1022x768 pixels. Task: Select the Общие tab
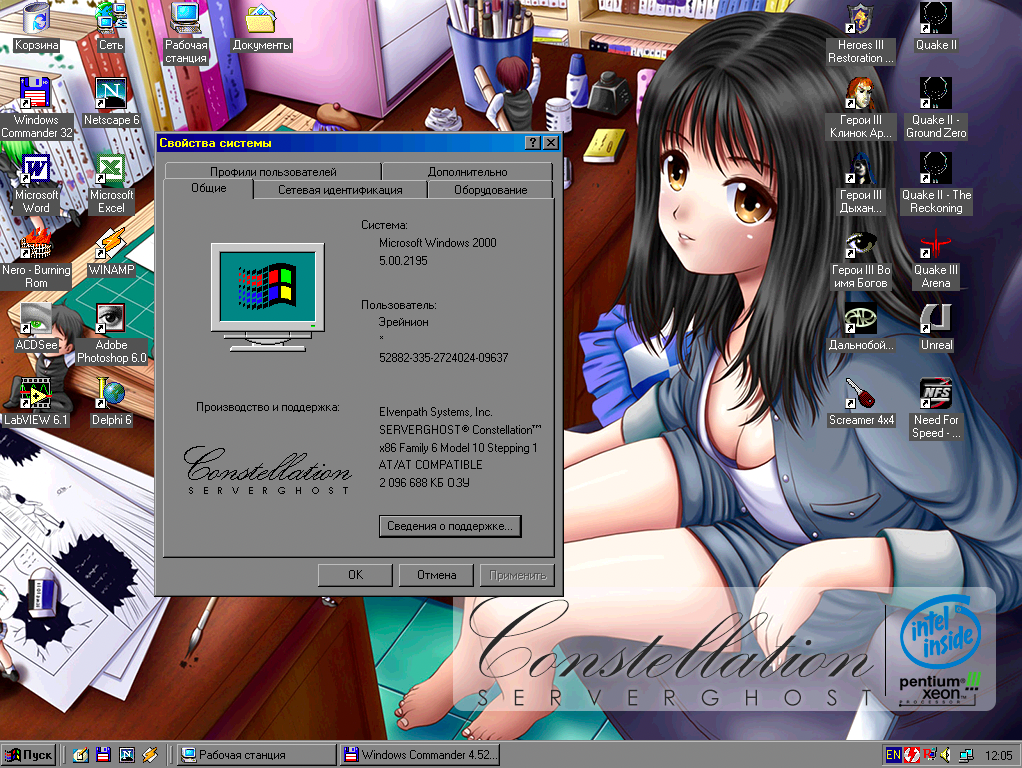[x=209, y=188]
